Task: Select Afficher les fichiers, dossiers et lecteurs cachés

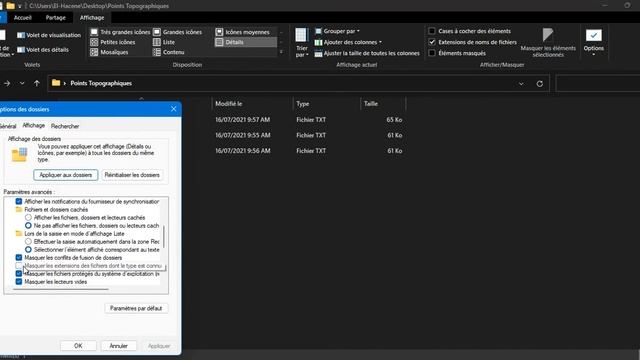Action: (28, 218)
